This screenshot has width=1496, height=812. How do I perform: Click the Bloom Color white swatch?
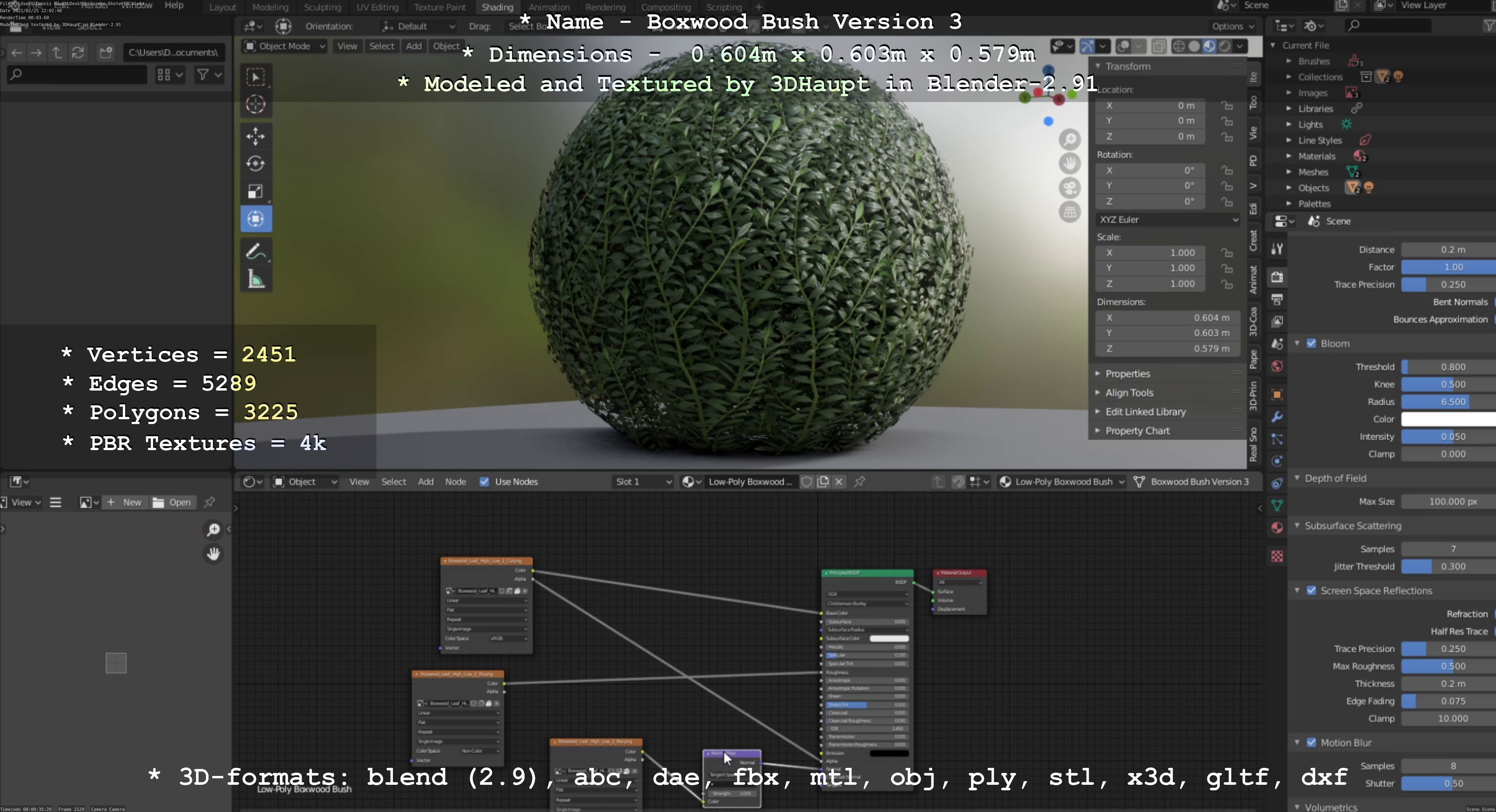pyautogui.click(x=1449, y=419)
